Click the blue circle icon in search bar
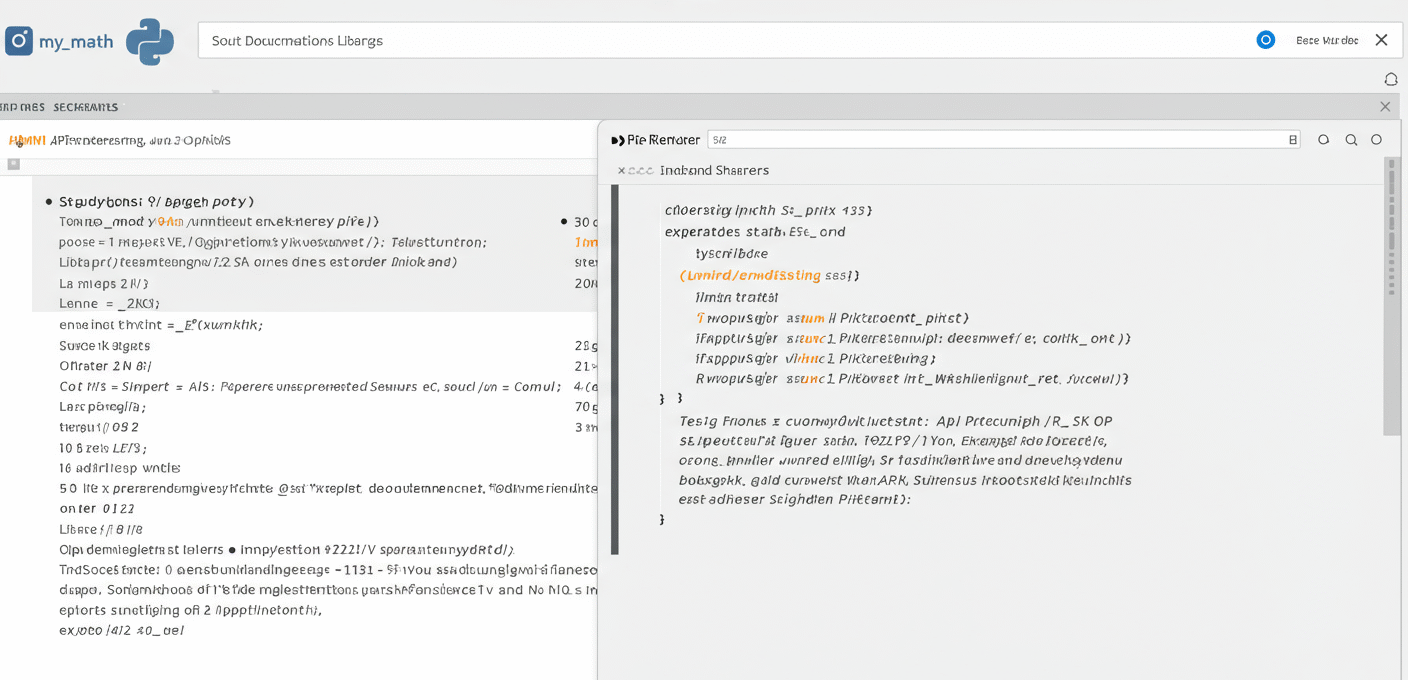This screenshot has width=1408, height=680. (1265, 40)
